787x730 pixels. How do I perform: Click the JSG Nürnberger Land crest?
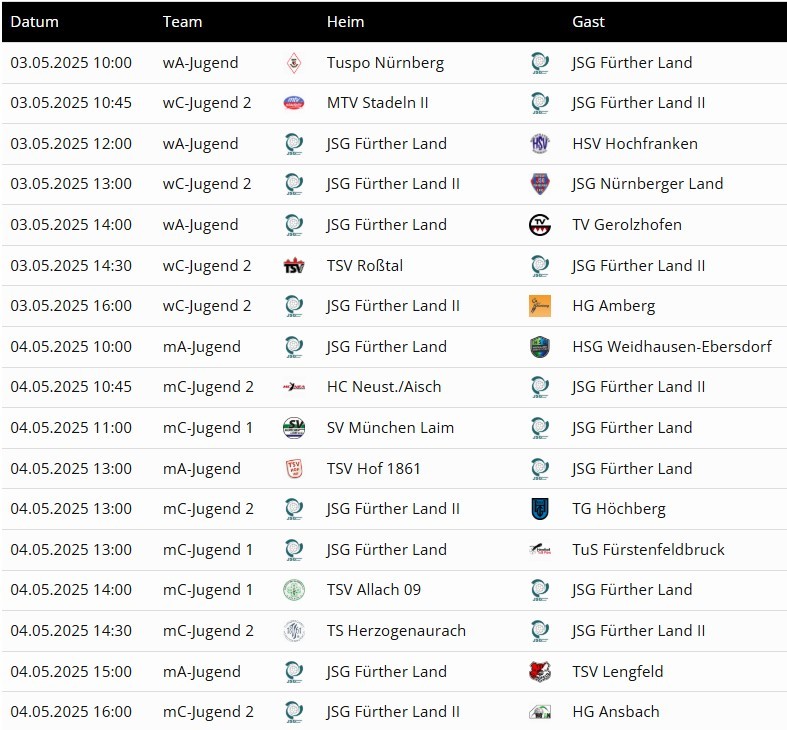[540, 184]
